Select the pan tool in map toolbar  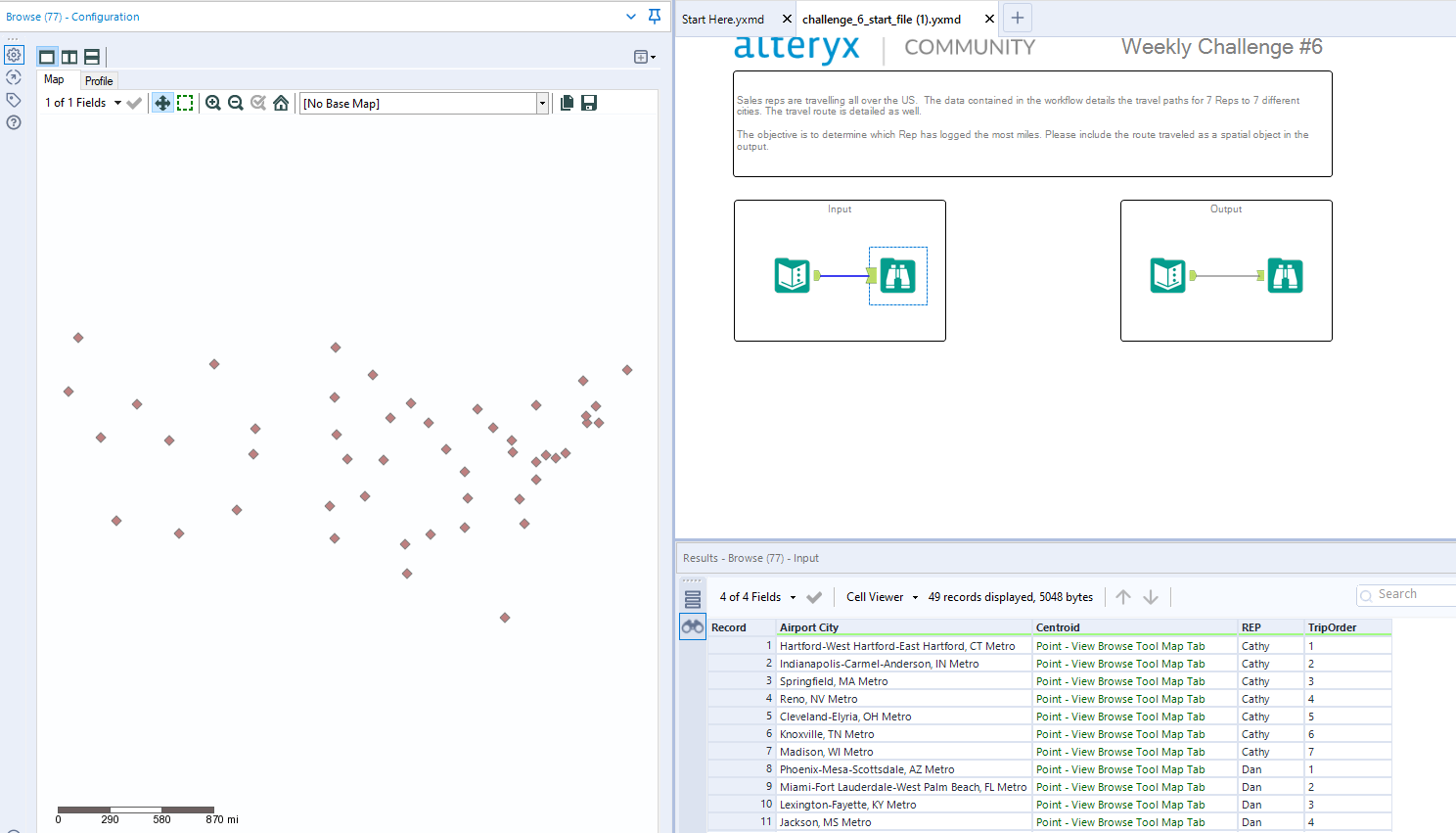(x=162, y=103)
